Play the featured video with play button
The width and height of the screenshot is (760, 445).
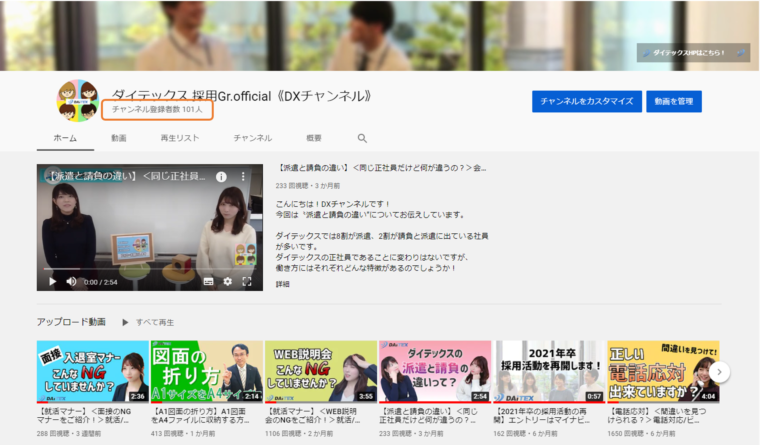click(52, 282)
